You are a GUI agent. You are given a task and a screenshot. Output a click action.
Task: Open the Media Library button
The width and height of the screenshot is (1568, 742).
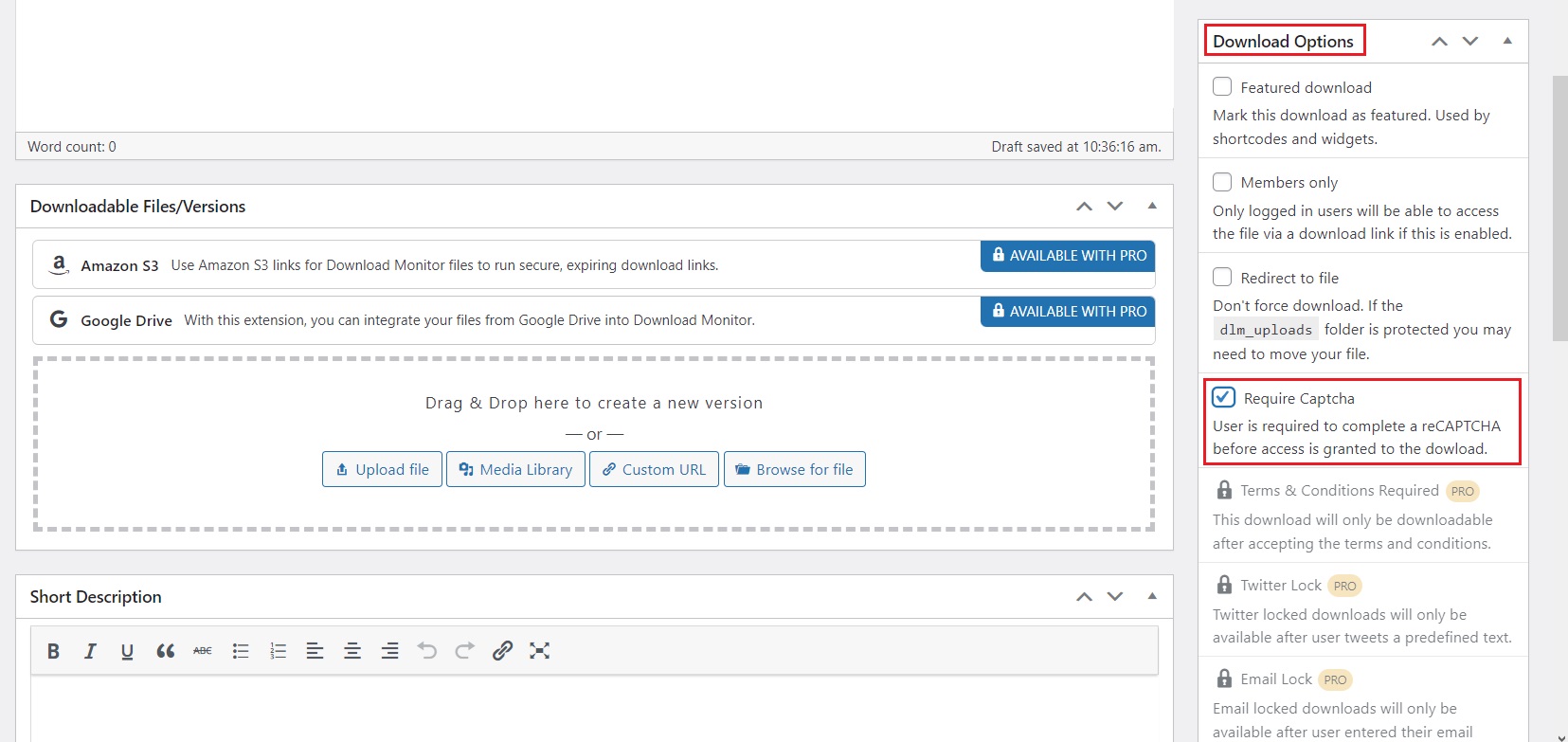(515, 469)
